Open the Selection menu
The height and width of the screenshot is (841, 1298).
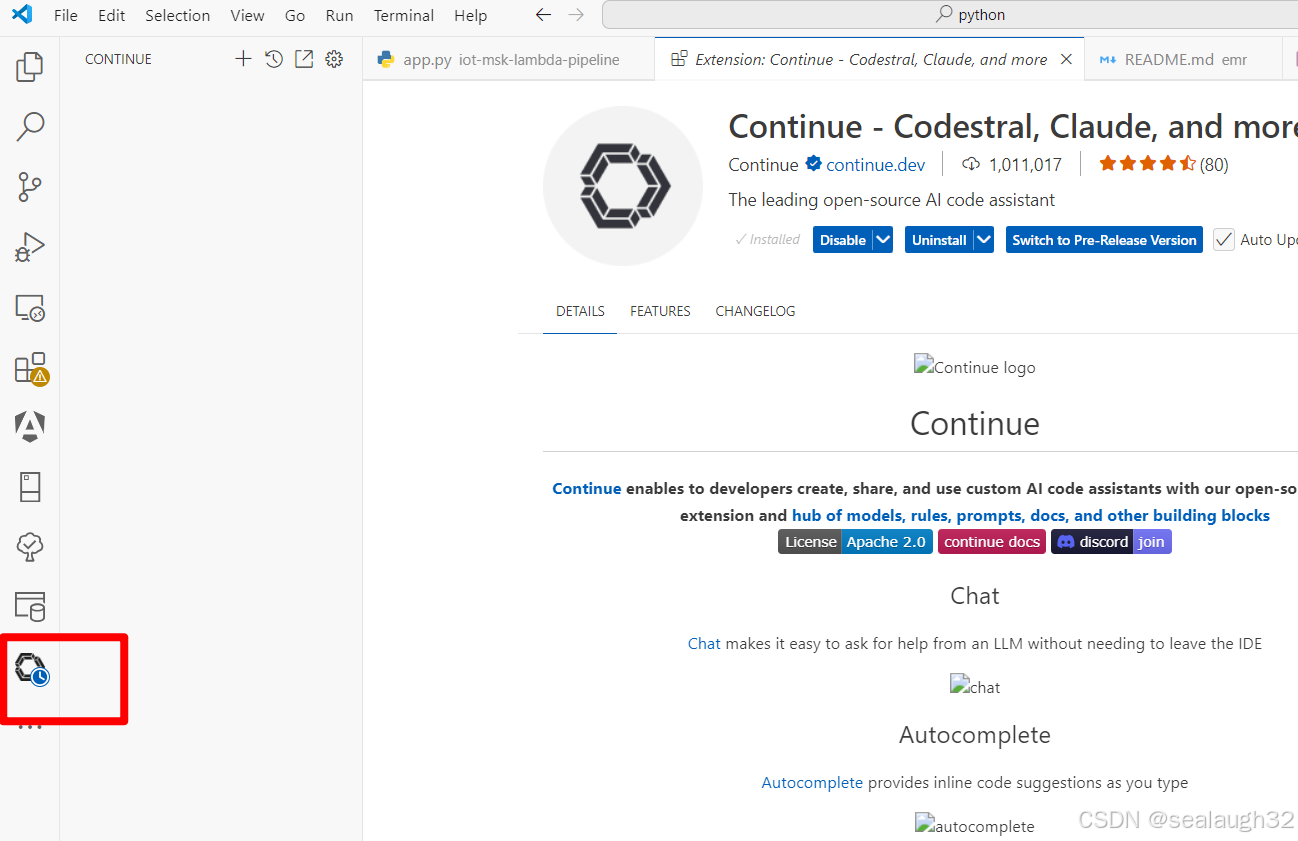178,15
